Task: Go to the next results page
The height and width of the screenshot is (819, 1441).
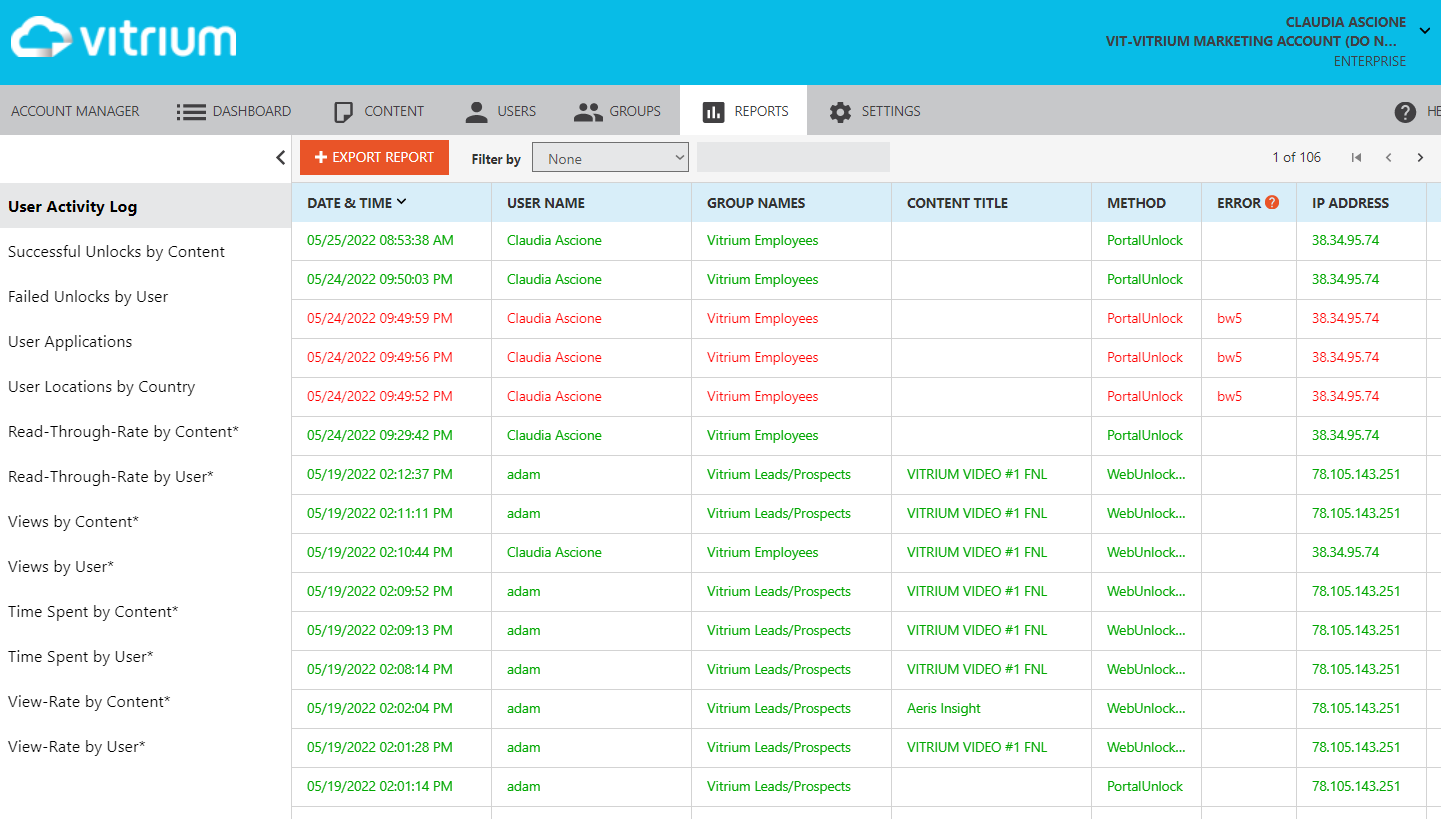Action: point(1420,158)
